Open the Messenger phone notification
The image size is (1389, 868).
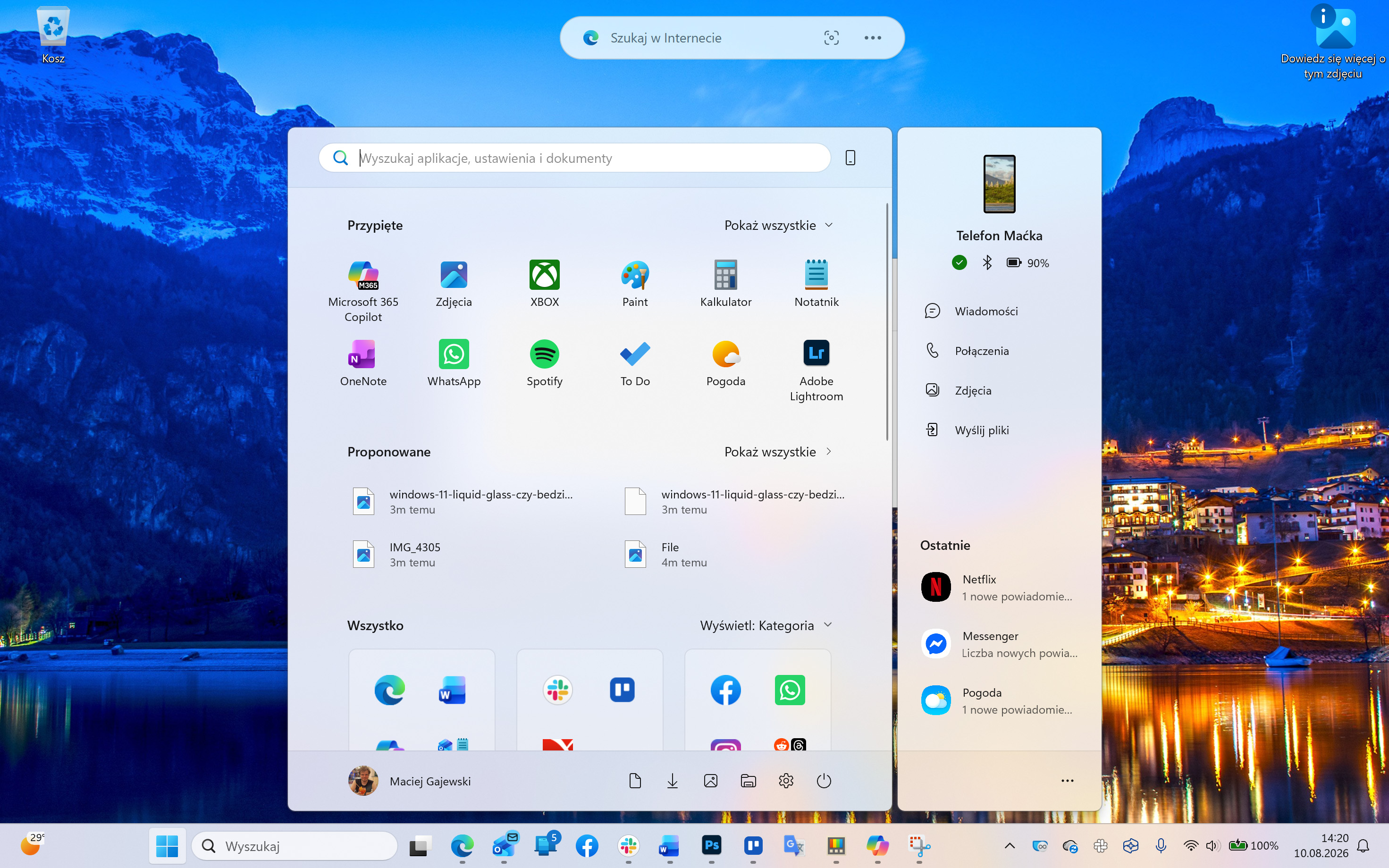coord(999,644)
